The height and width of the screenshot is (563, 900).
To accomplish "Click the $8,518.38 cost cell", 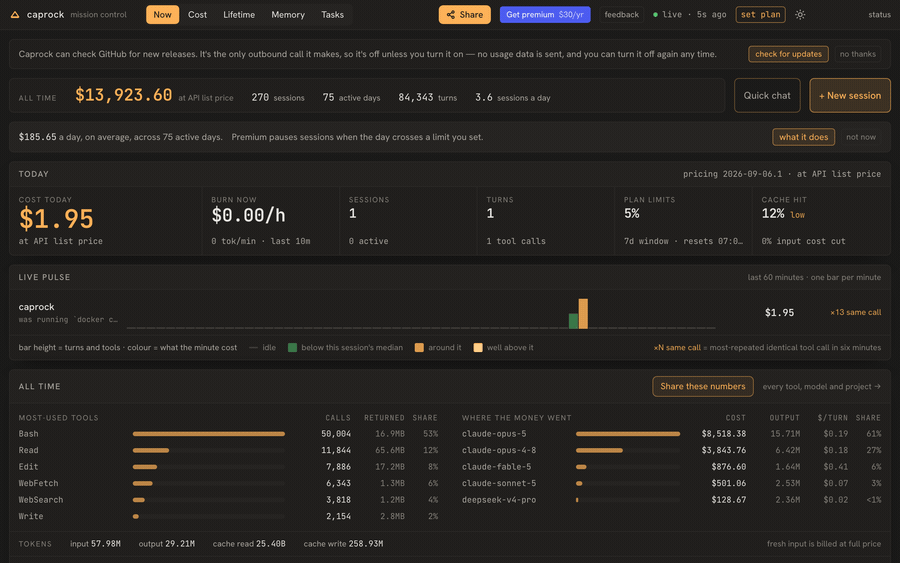I will tap(723, 434).
